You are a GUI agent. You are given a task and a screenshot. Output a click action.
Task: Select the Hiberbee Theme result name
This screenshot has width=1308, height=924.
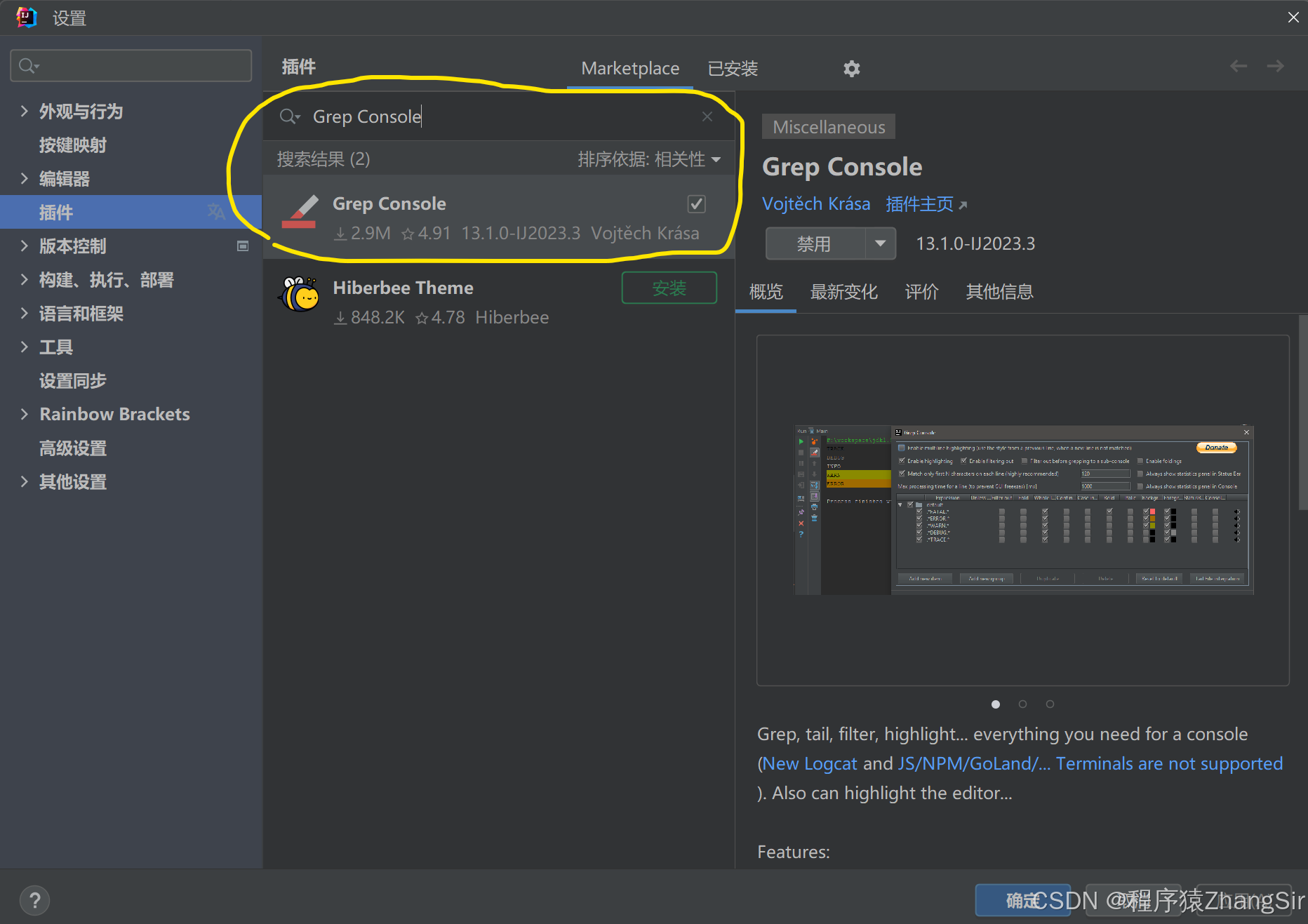tap(403, 288)
